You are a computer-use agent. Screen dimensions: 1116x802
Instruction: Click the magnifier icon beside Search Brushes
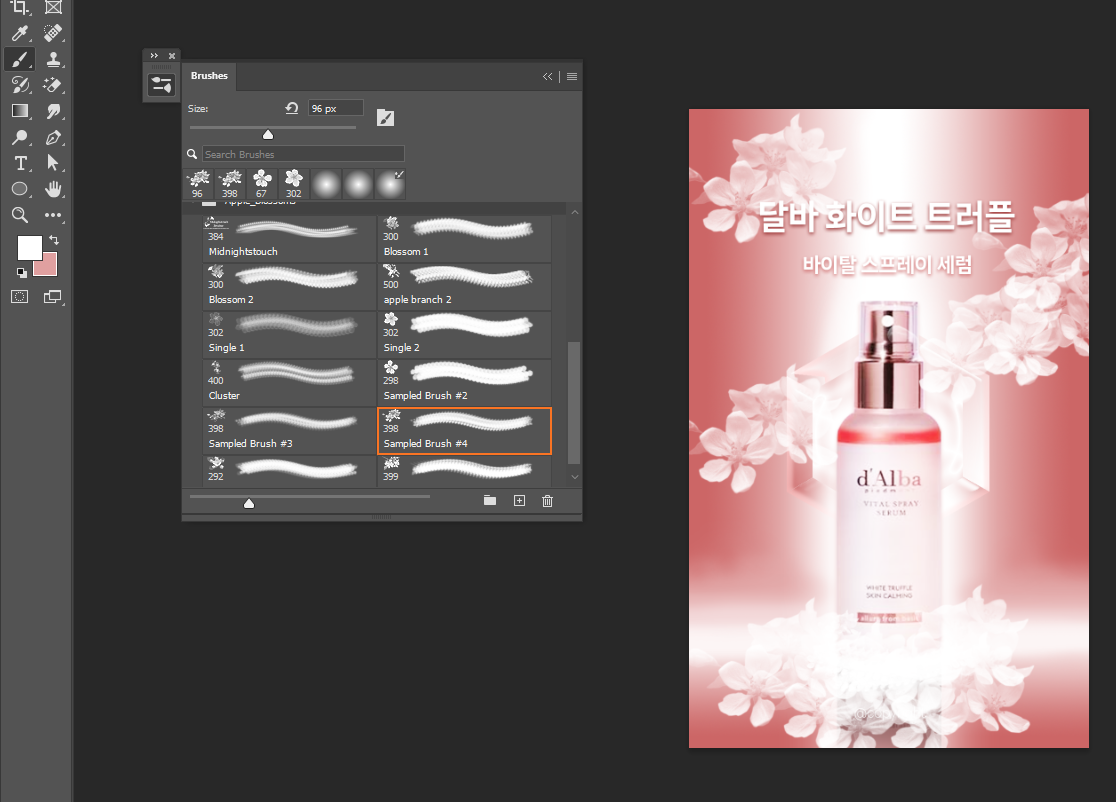[191, 154]
